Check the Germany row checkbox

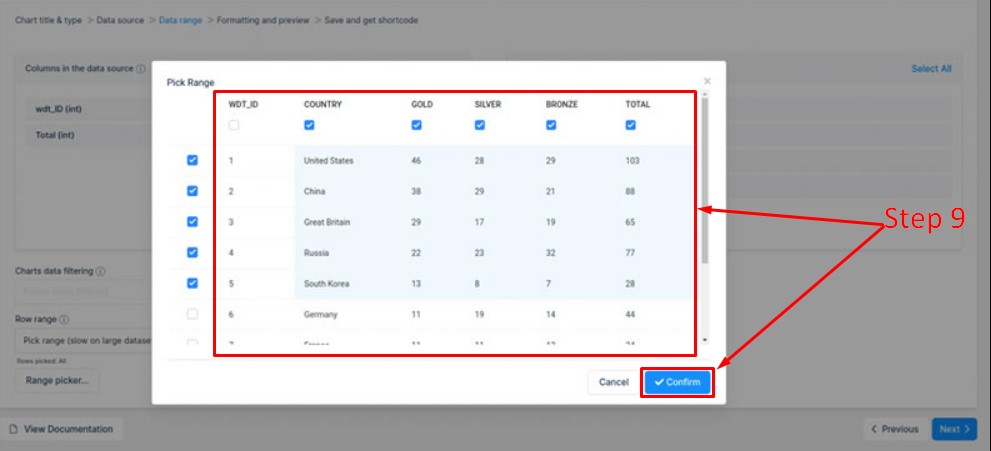pos(192,314)
